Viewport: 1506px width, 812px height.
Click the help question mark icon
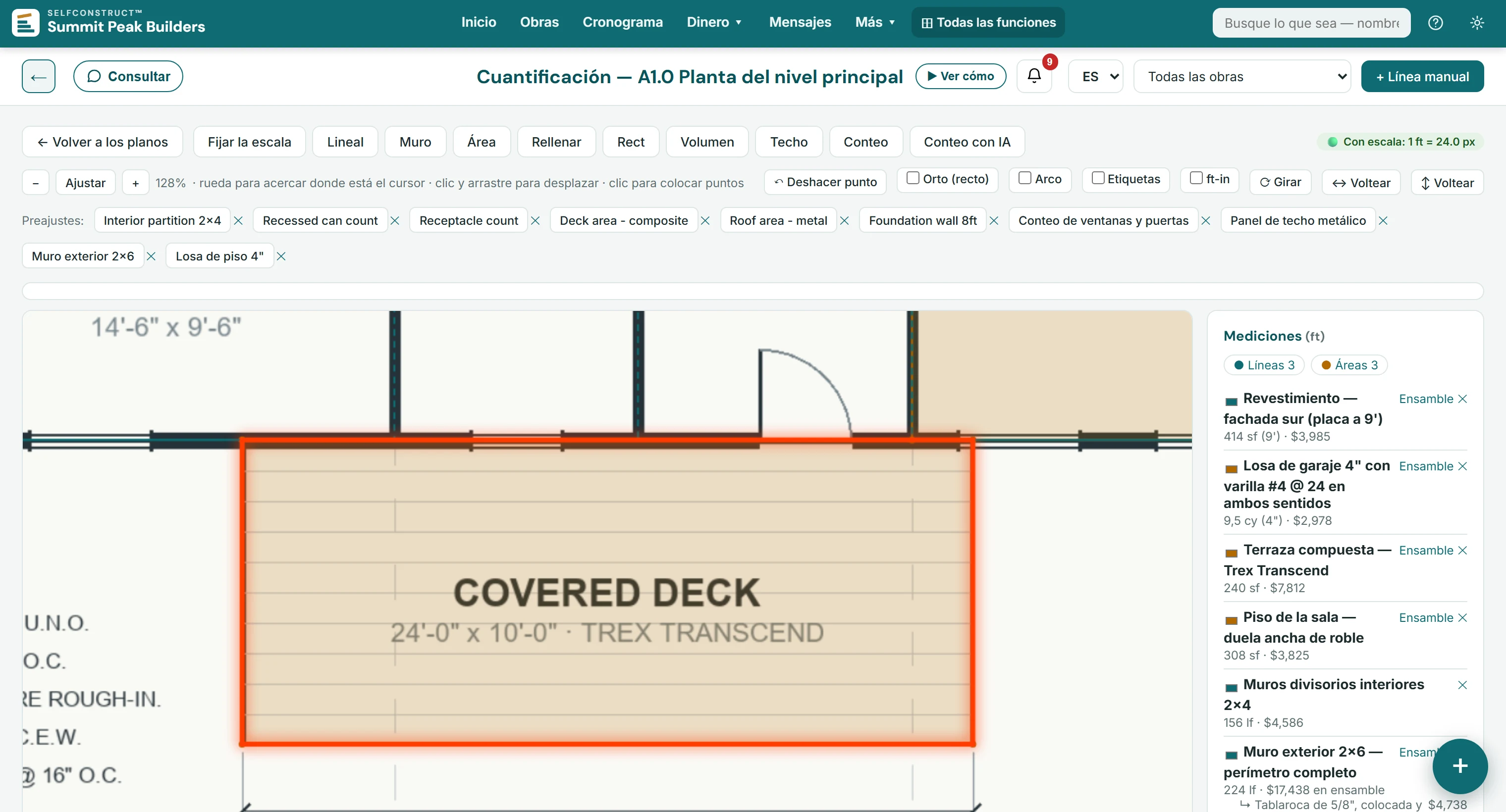pyautogui.click(x=1435, y=23)
